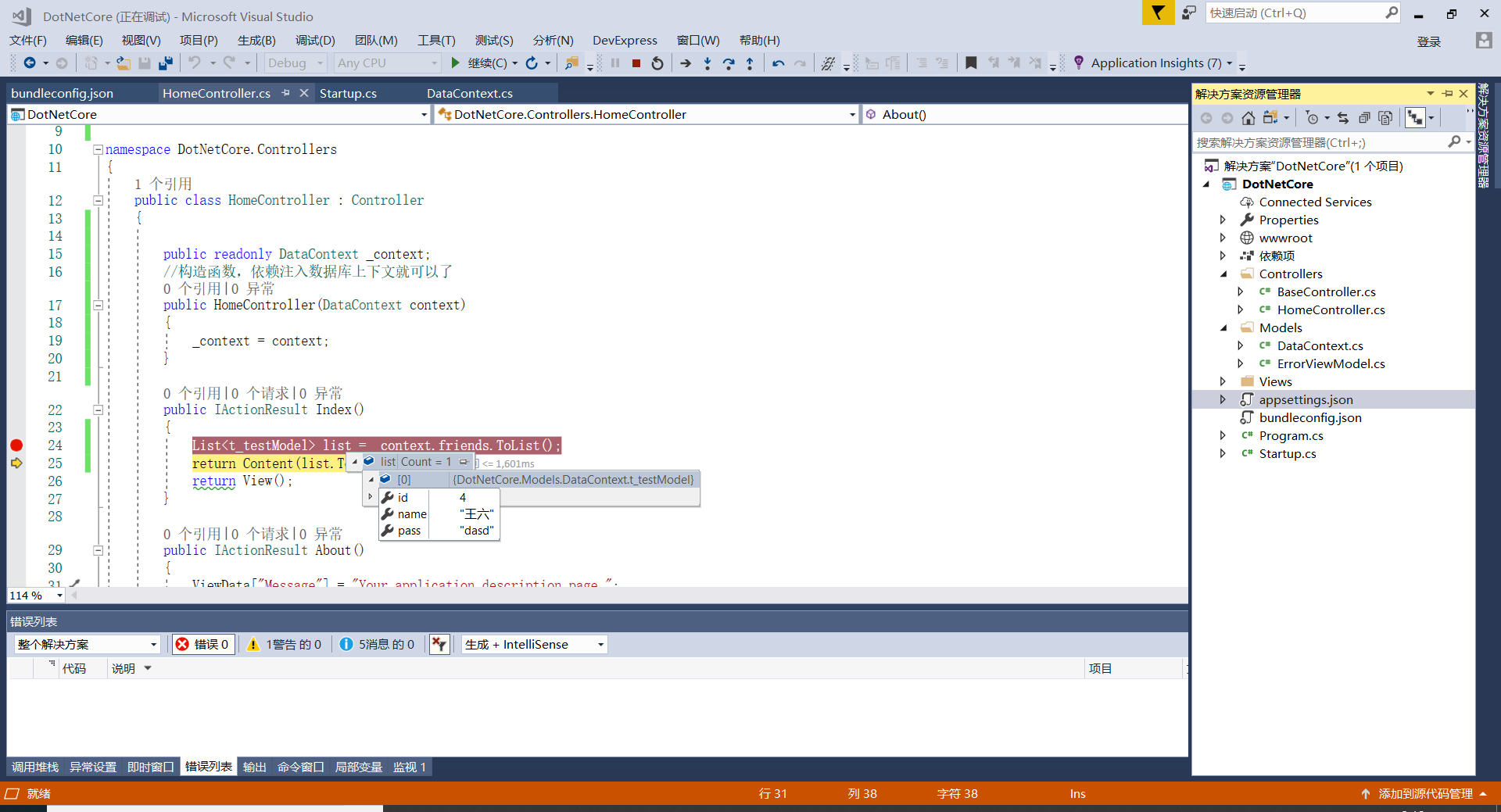Viewport: 1501px width, 812px height.
Task: Toggle the 警告 warnings filter
Action: pos(285,645)
